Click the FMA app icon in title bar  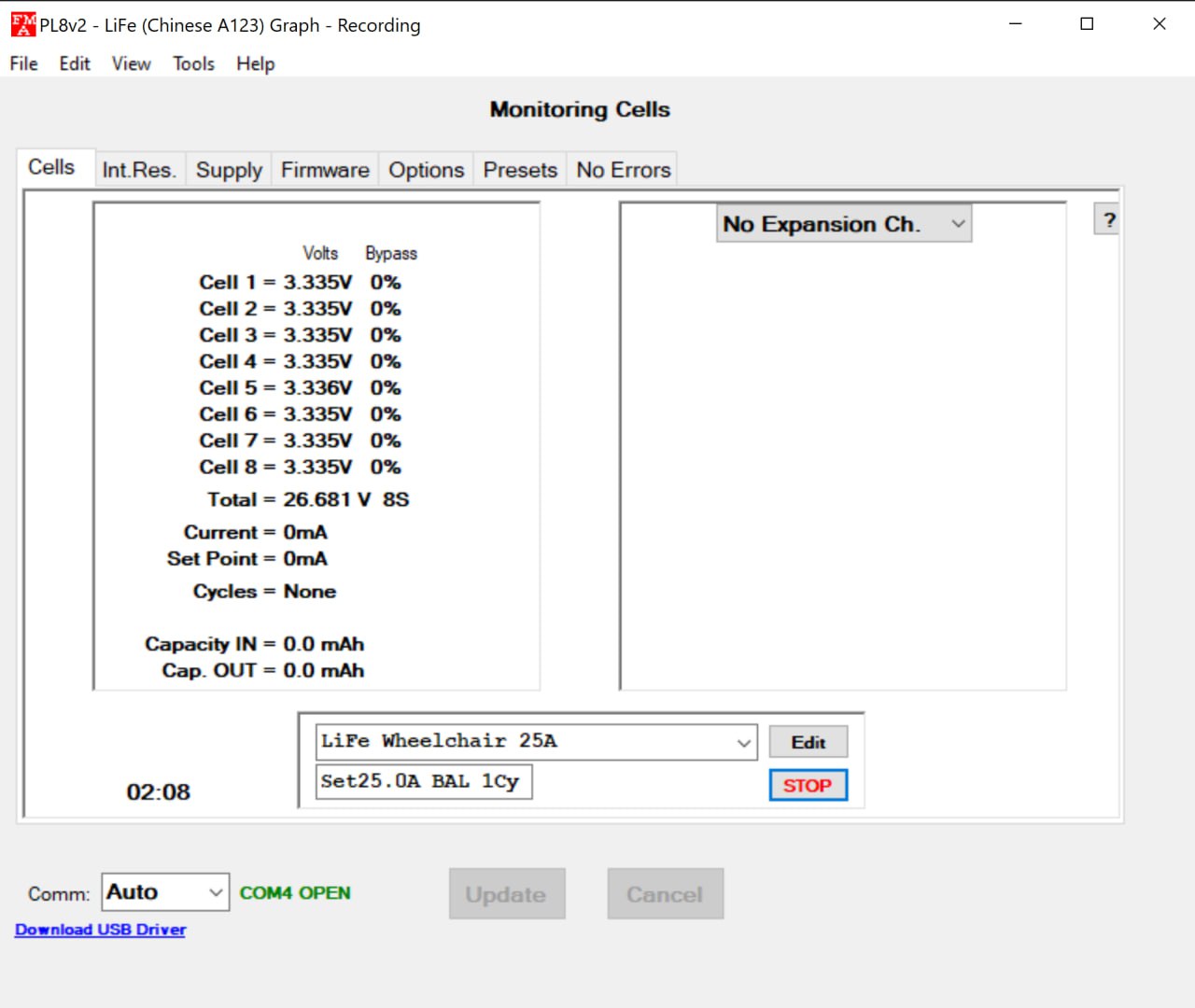click(x=23, y=24)
